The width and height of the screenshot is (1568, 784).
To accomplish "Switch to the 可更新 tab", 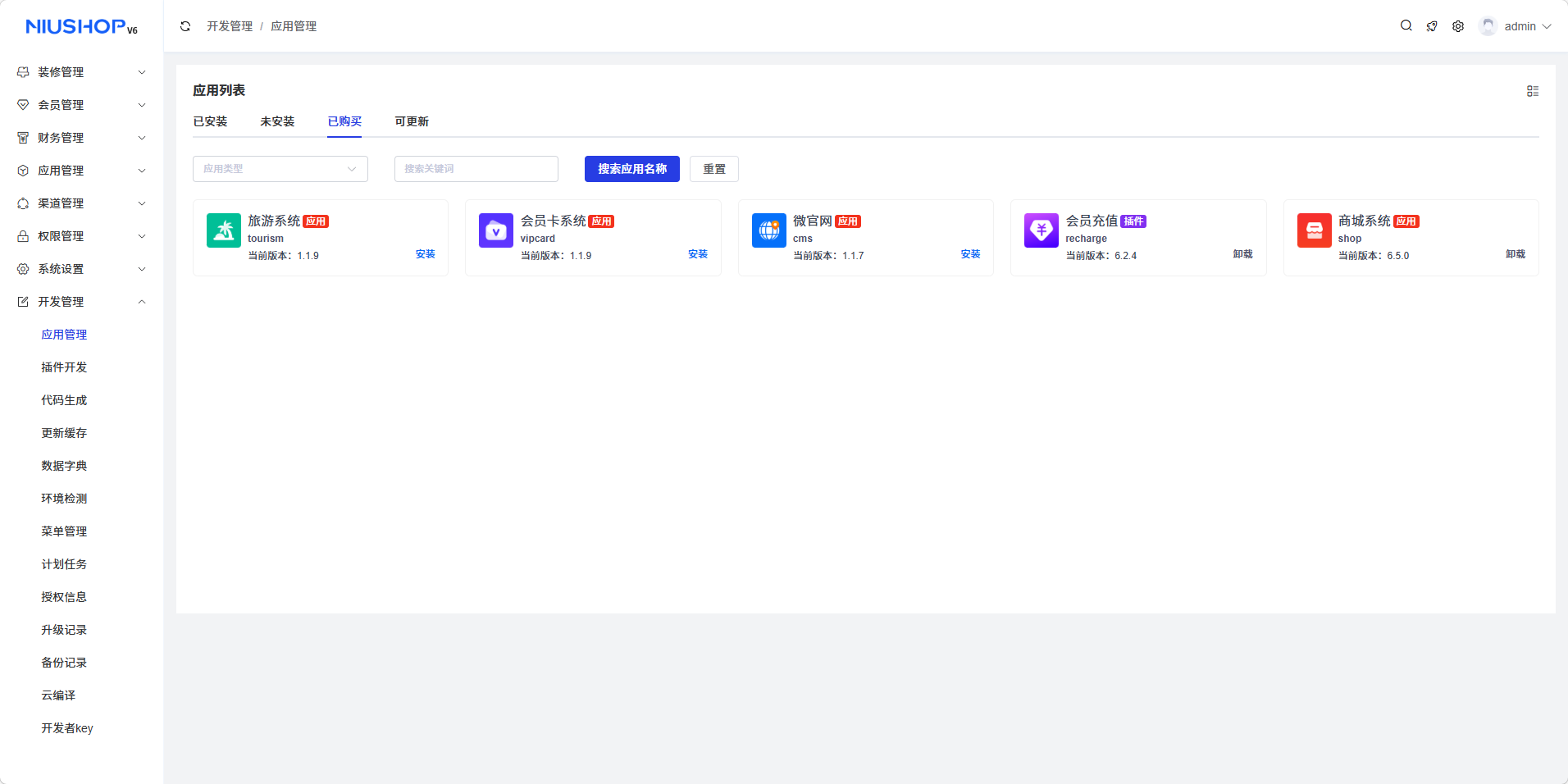I will coord(412,121).
